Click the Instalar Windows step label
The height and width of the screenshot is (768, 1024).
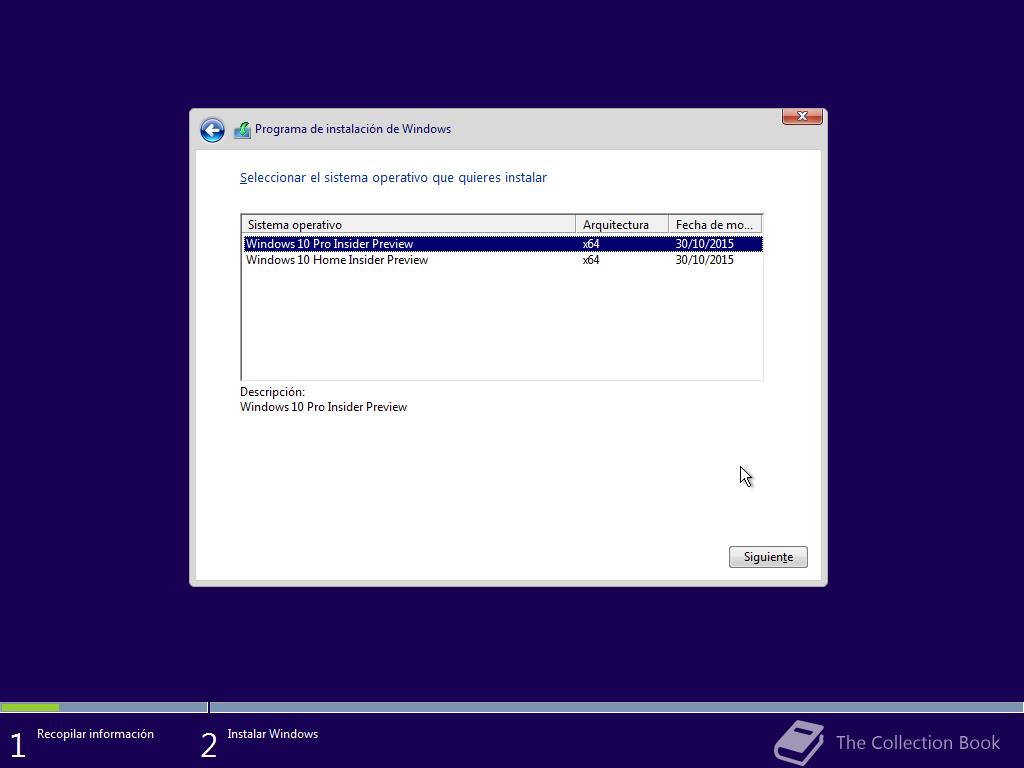click(272, 734)
